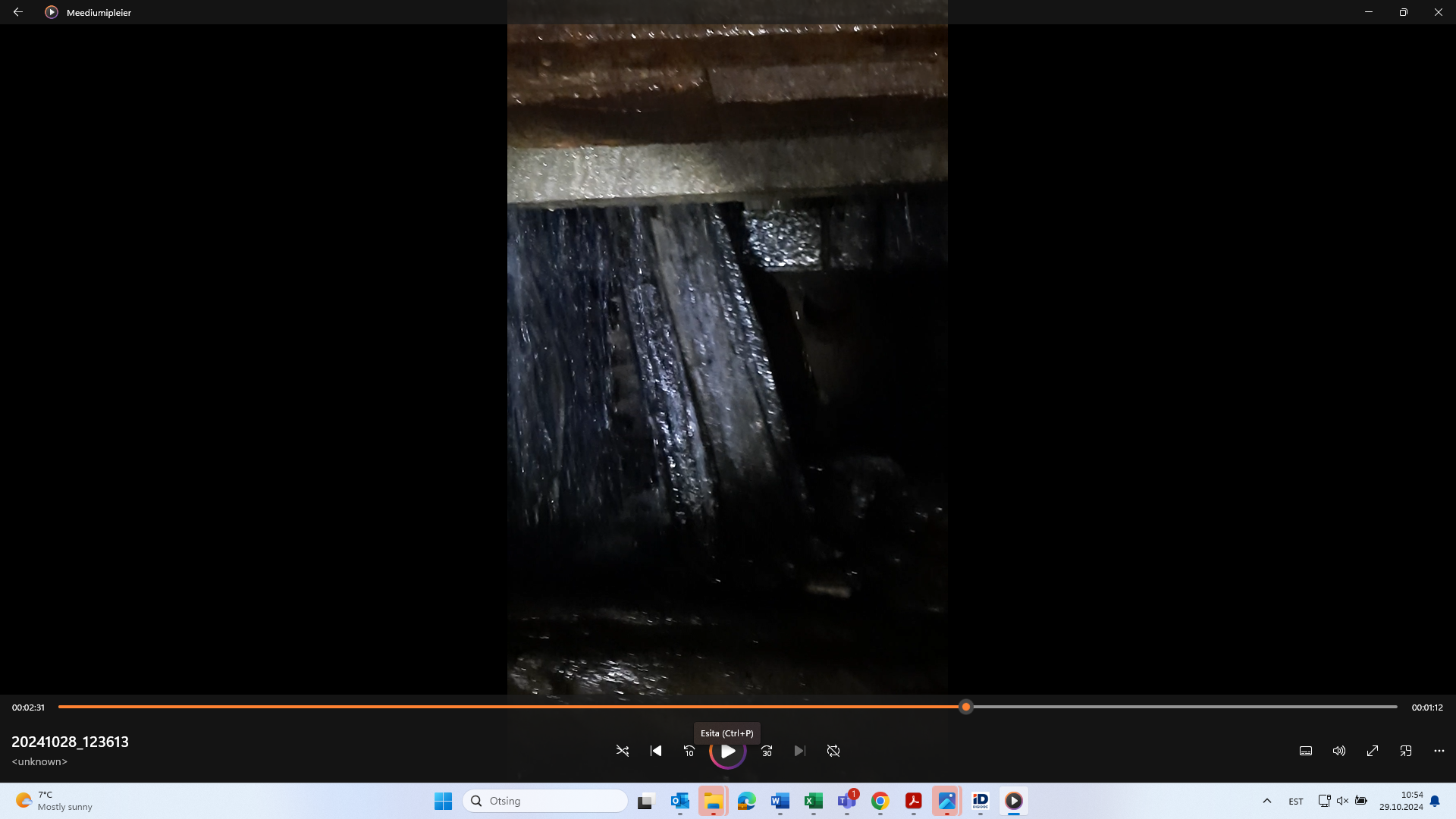
Task: Click the paused video frame
Action: coord(727,359)
